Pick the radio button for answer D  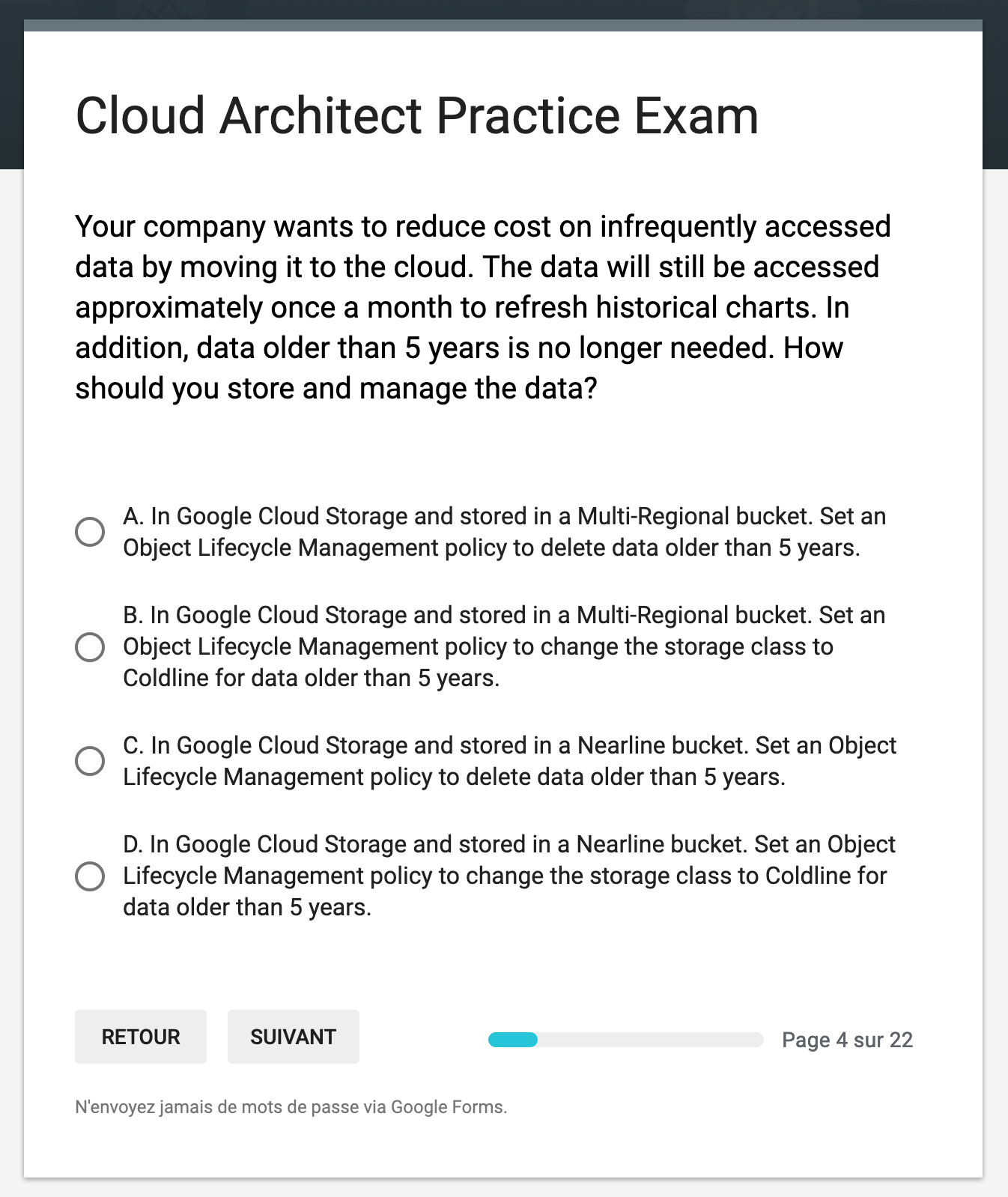coord(90,876)
